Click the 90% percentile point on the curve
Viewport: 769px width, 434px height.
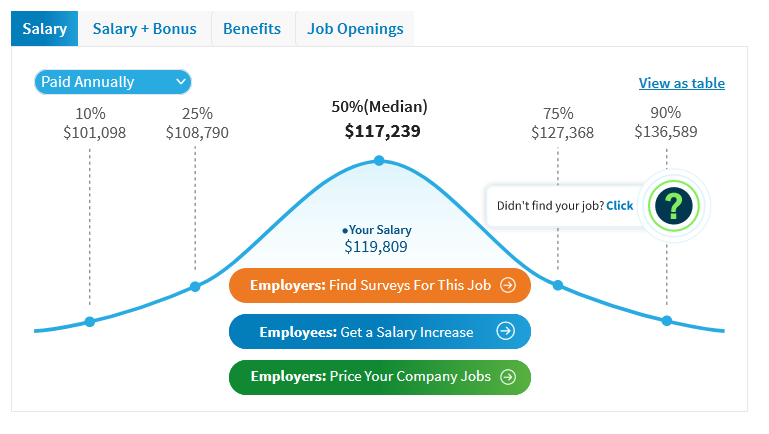(667, 320)
